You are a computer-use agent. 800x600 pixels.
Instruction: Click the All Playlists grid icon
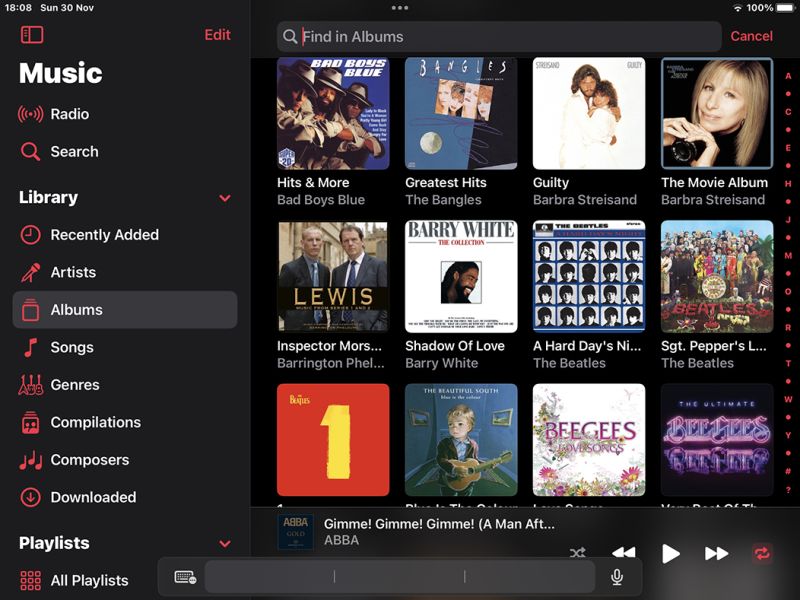click(31, 581)
